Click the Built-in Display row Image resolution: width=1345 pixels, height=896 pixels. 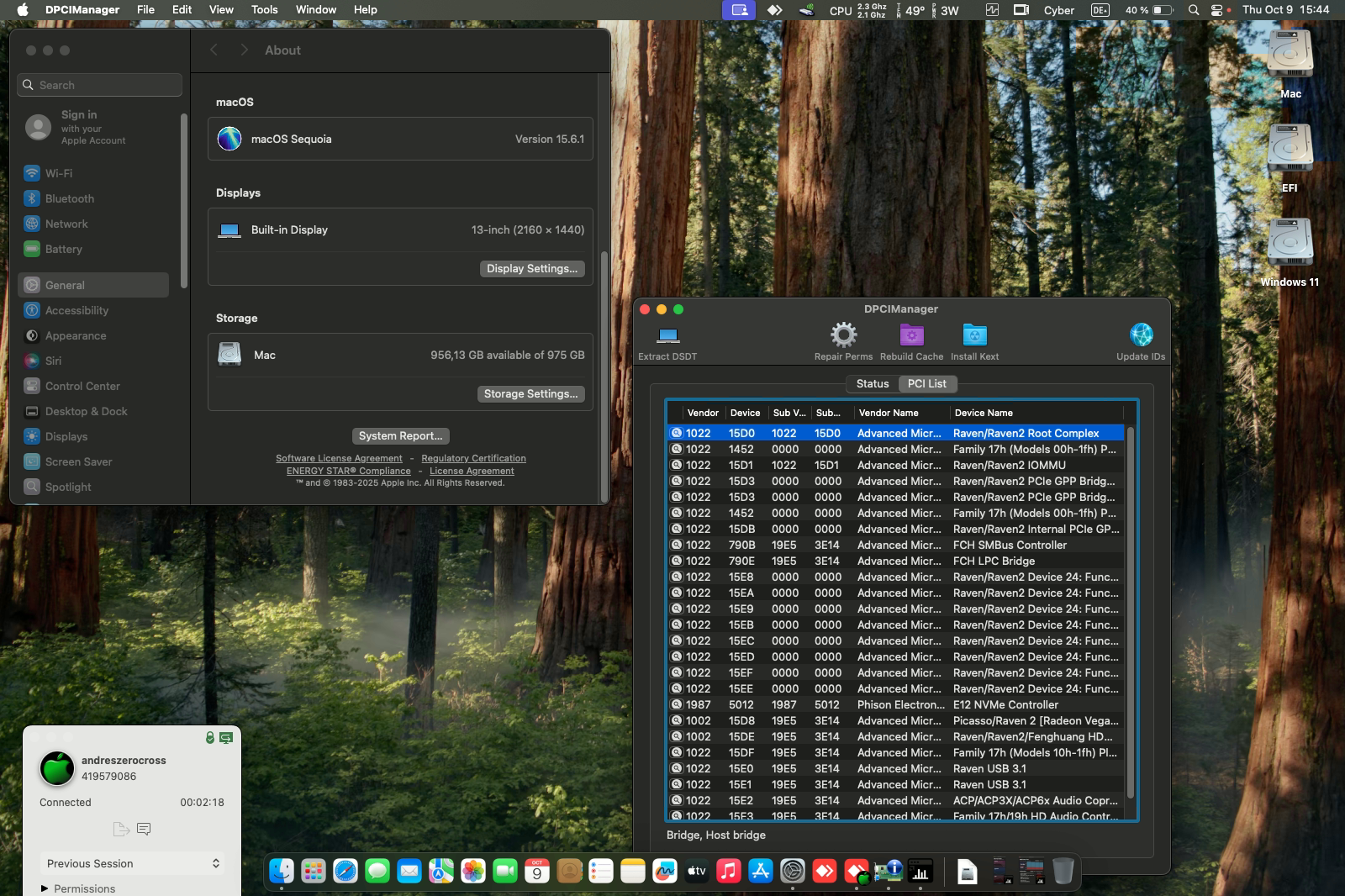(x=400, y=229)
